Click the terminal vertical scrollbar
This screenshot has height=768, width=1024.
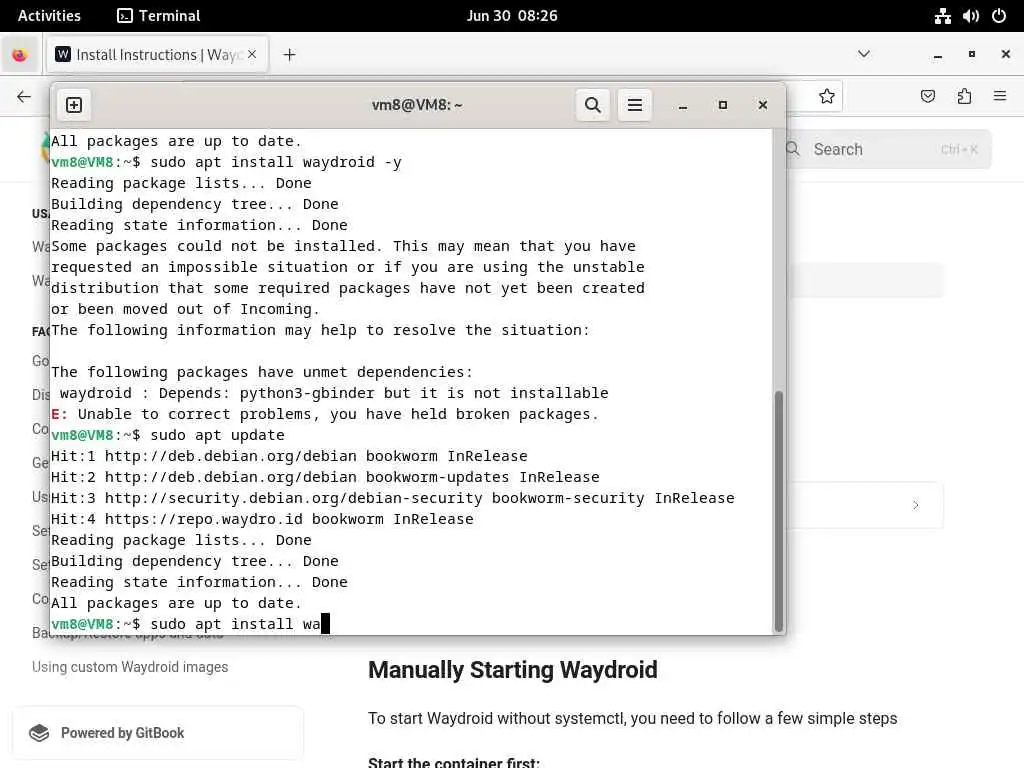coord(778,510)
